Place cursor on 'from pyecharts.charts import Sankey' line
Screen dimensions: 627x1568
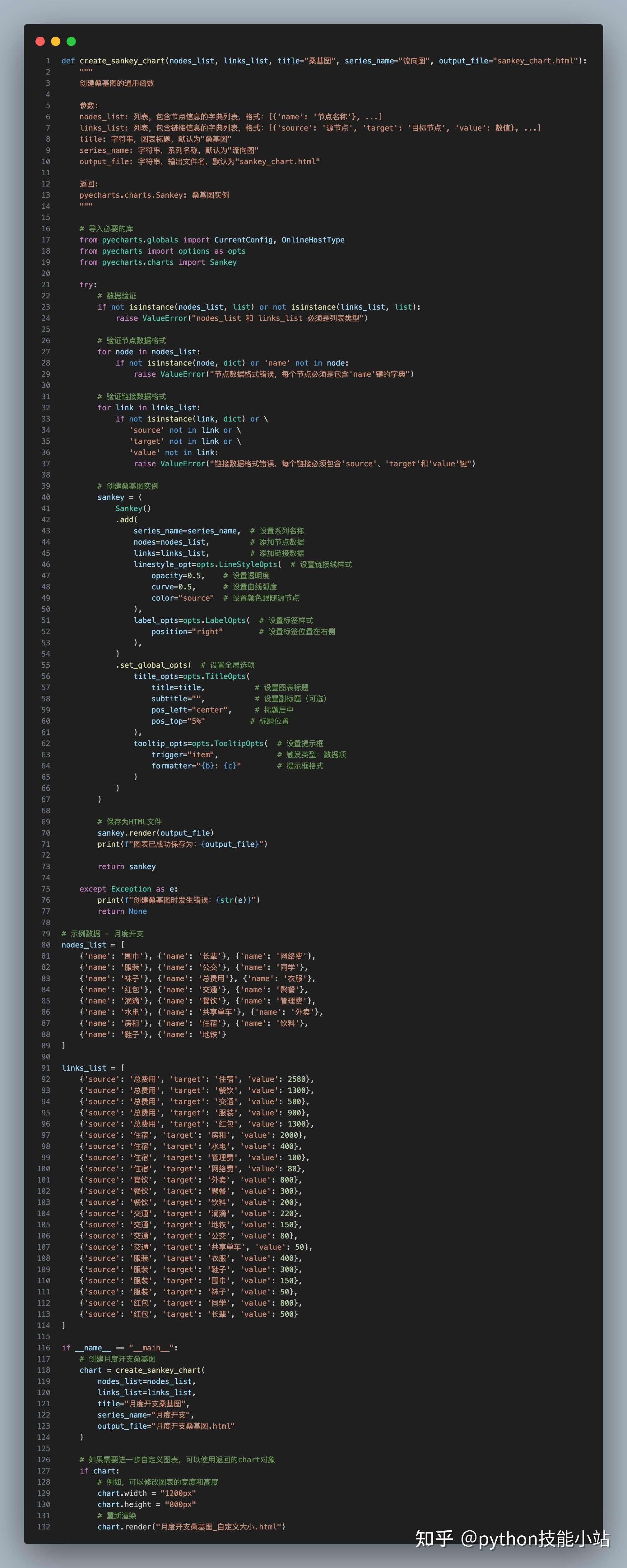click(x=158, y=262)
